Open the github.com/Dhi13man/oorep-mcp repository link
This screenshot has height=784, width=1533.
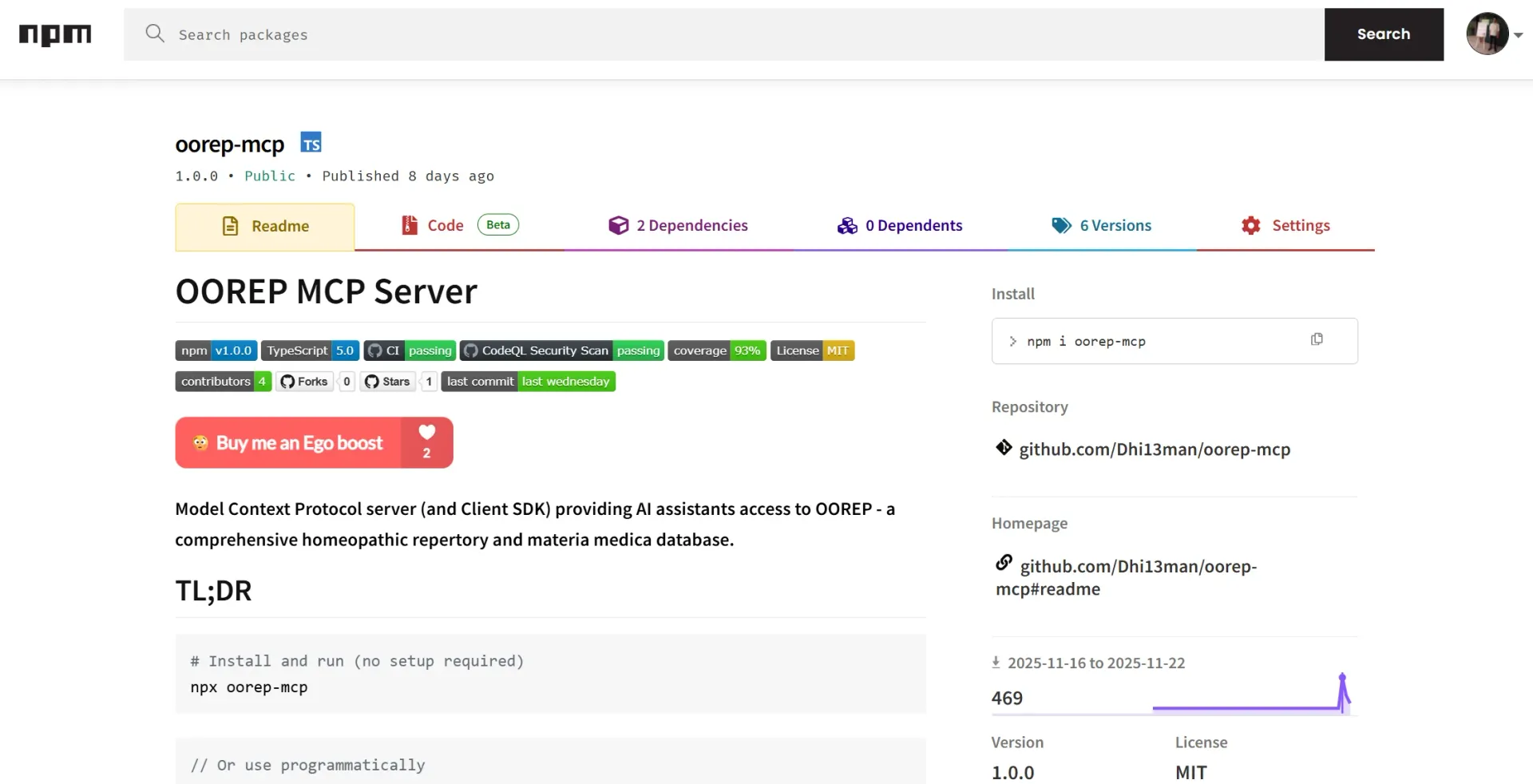1155,449
